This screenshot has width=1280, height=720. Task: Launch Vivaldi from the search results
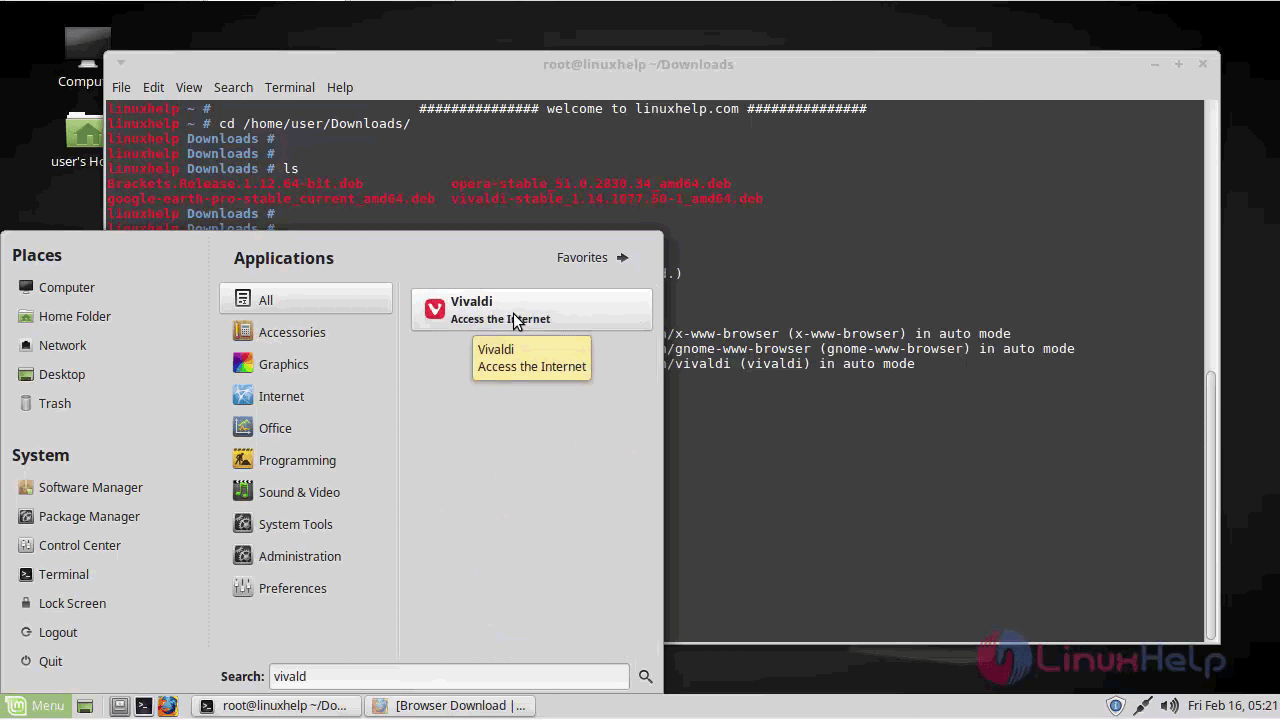tap(531, 309)
